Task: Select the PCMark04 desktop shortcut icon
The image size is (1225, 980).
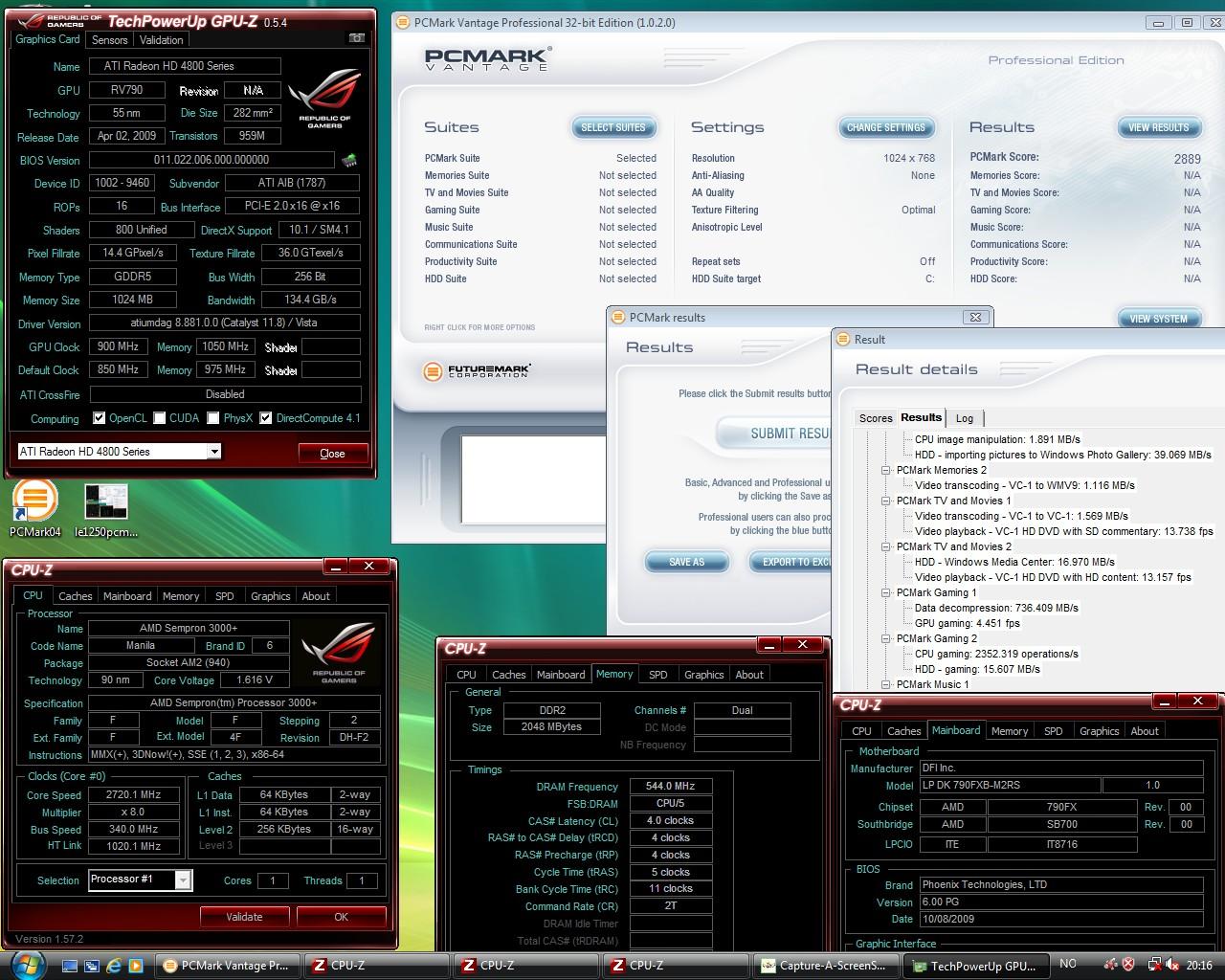Action: (35, 510)
